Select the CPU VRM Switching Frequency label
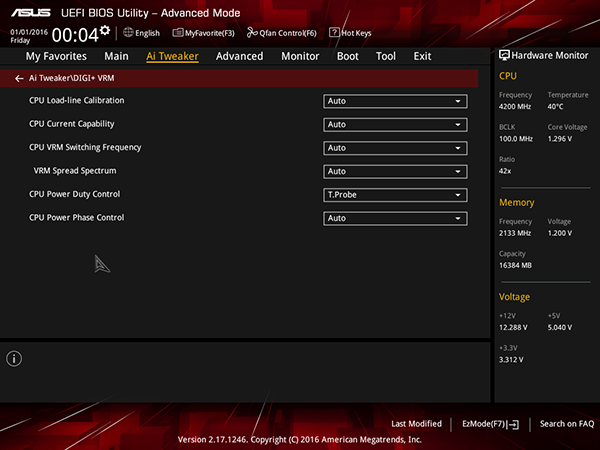 (85, 147)
